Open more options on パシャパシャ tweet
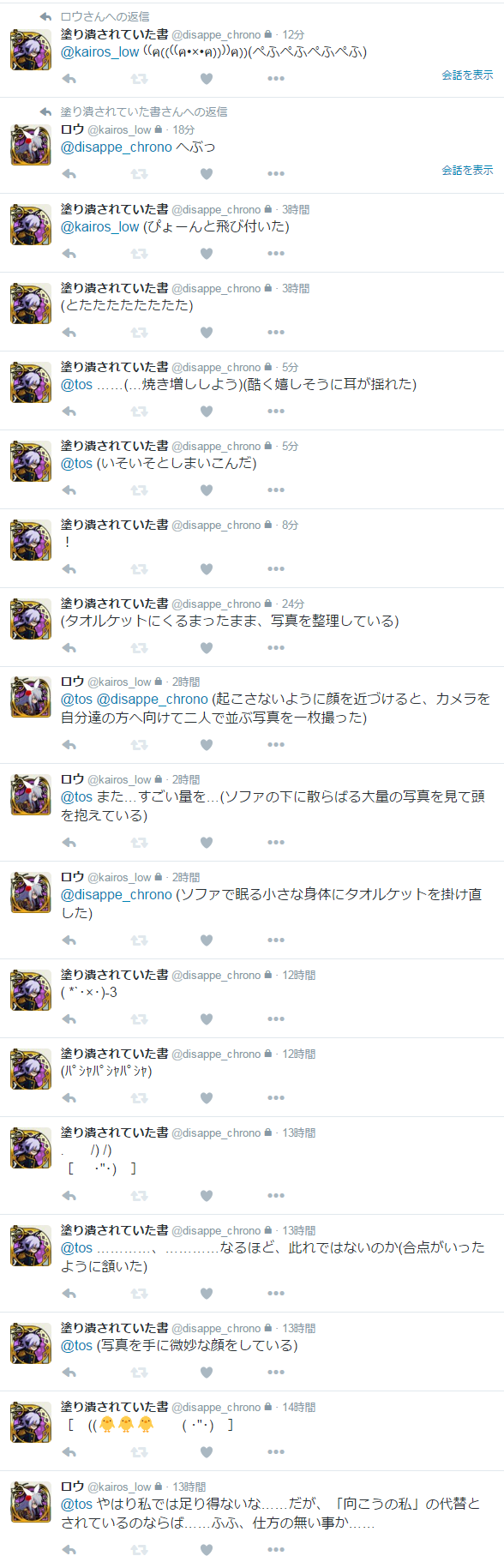Image resolution: width=504 pixels, height=1568 pixels. click(275, 1097)
